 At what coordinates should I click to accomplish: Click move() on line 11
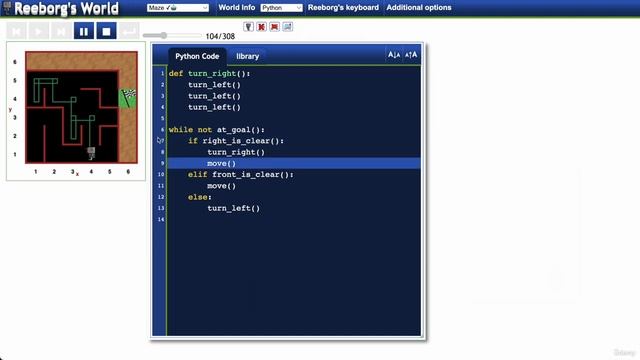(x=222, y=186)
